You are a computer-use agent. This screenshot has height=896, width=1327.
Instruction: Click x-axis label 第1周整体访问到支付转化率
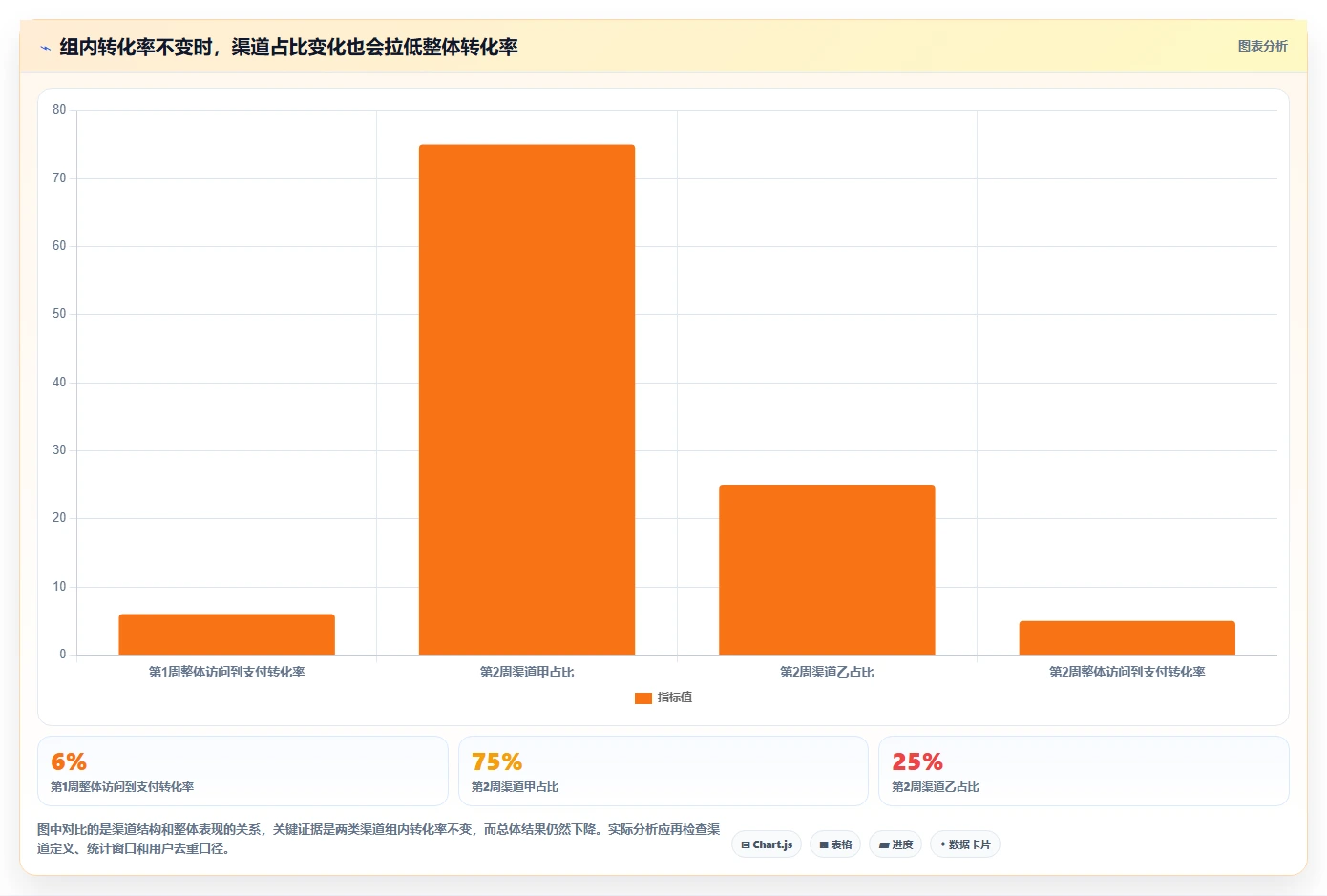226,672
